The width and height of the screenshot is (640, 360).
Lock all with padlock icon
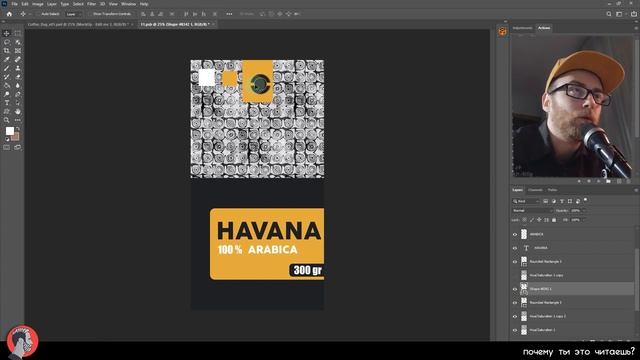[554, 220]
